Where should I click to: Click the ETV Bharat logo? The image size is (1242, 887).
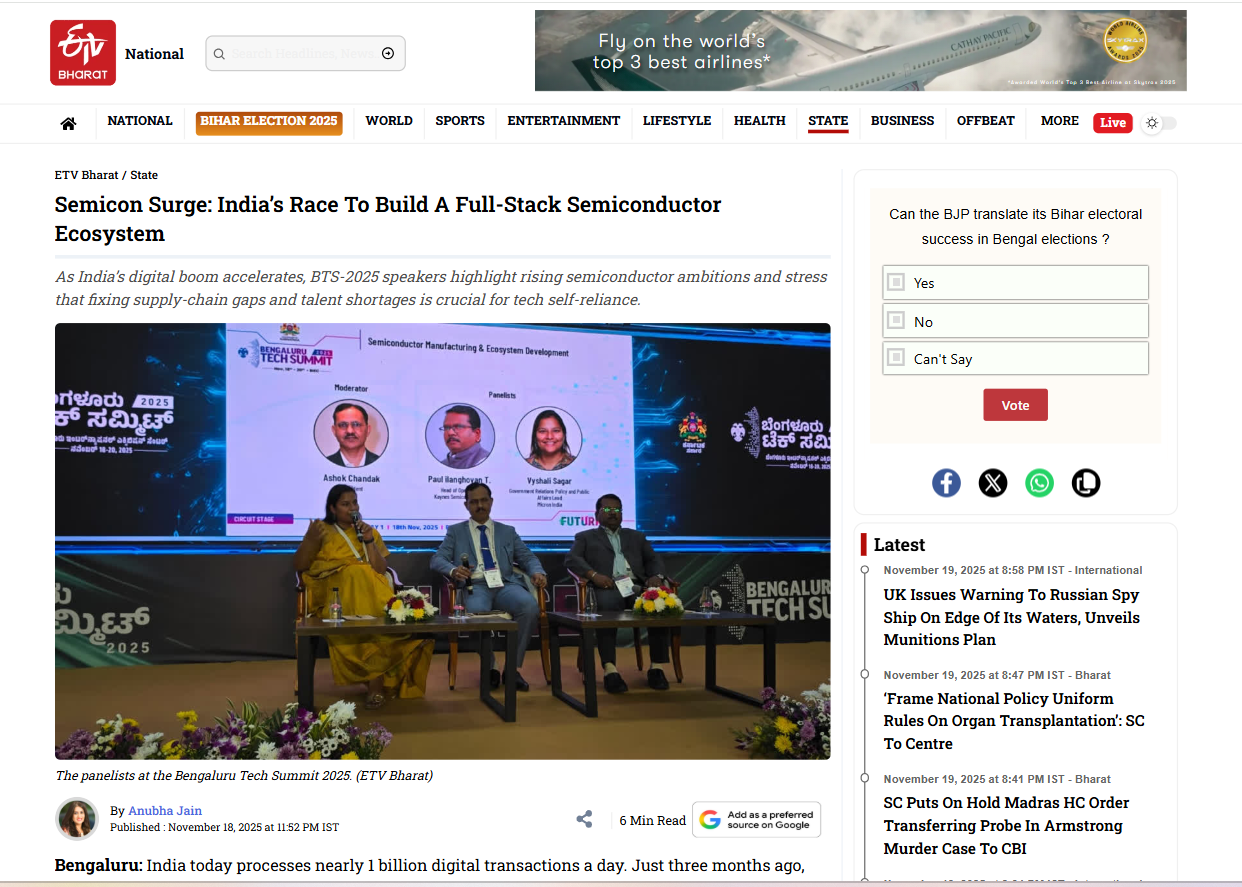pos(83,53)
